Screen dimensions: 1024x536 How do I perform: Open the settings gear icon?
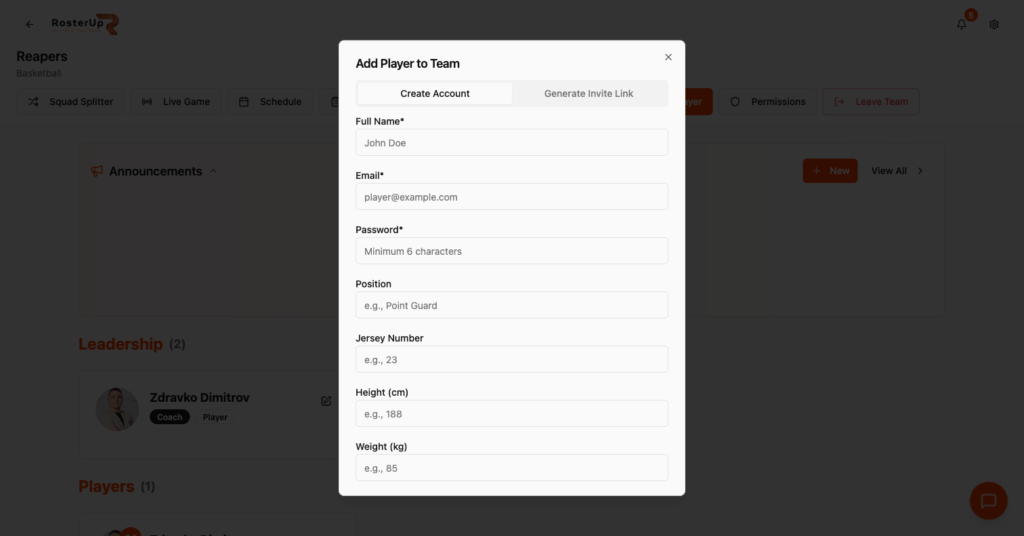[994, 24]
